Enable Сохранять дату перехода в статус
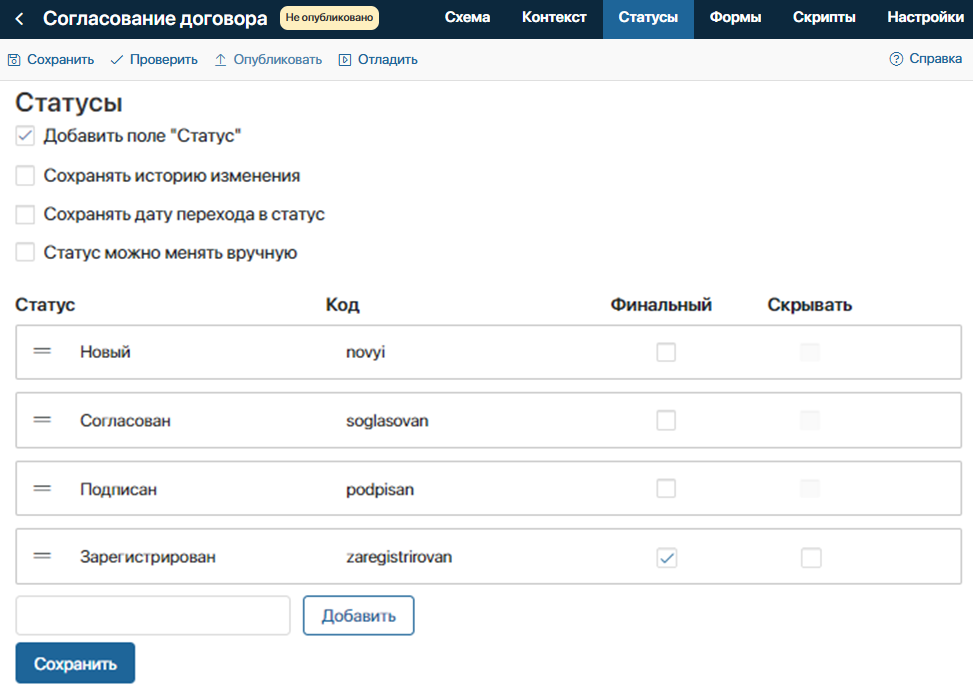The width and height of the screenshot is (973, 689). point(25,214)
